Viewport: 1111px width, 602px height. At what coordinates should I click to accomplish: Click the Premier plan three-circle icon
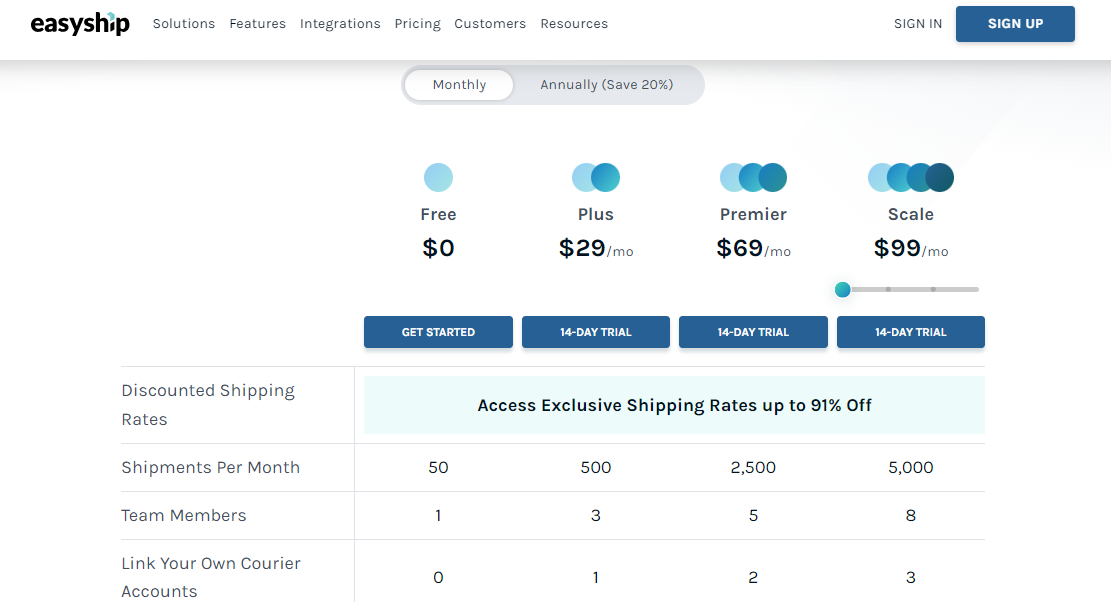pyautogui.click(x=753, y=177)
